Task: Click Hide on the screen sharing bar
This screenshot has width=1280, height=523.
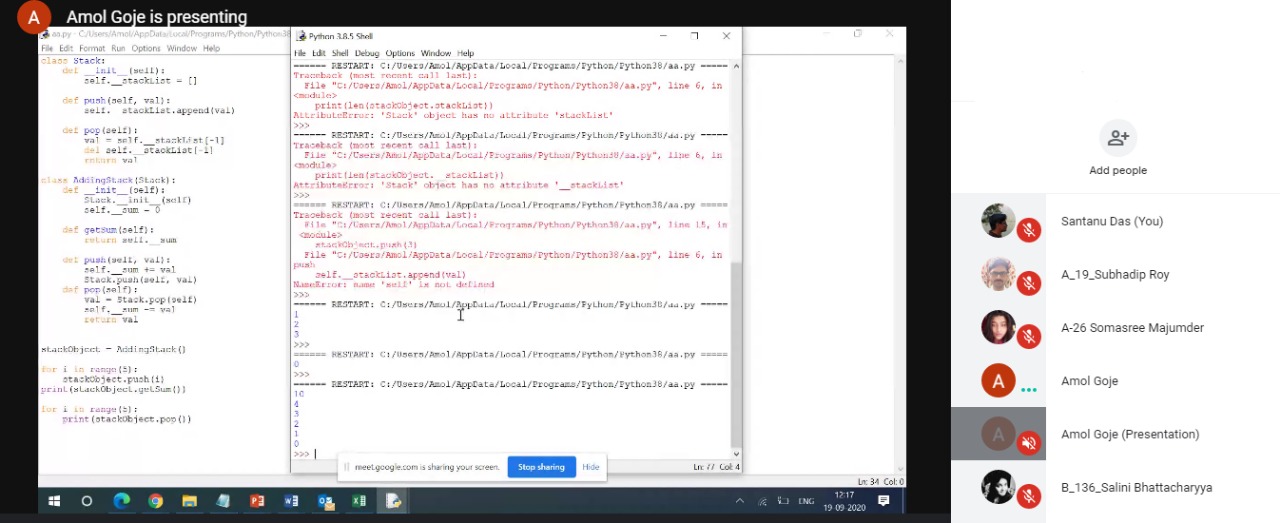Action: coord(591,467)
